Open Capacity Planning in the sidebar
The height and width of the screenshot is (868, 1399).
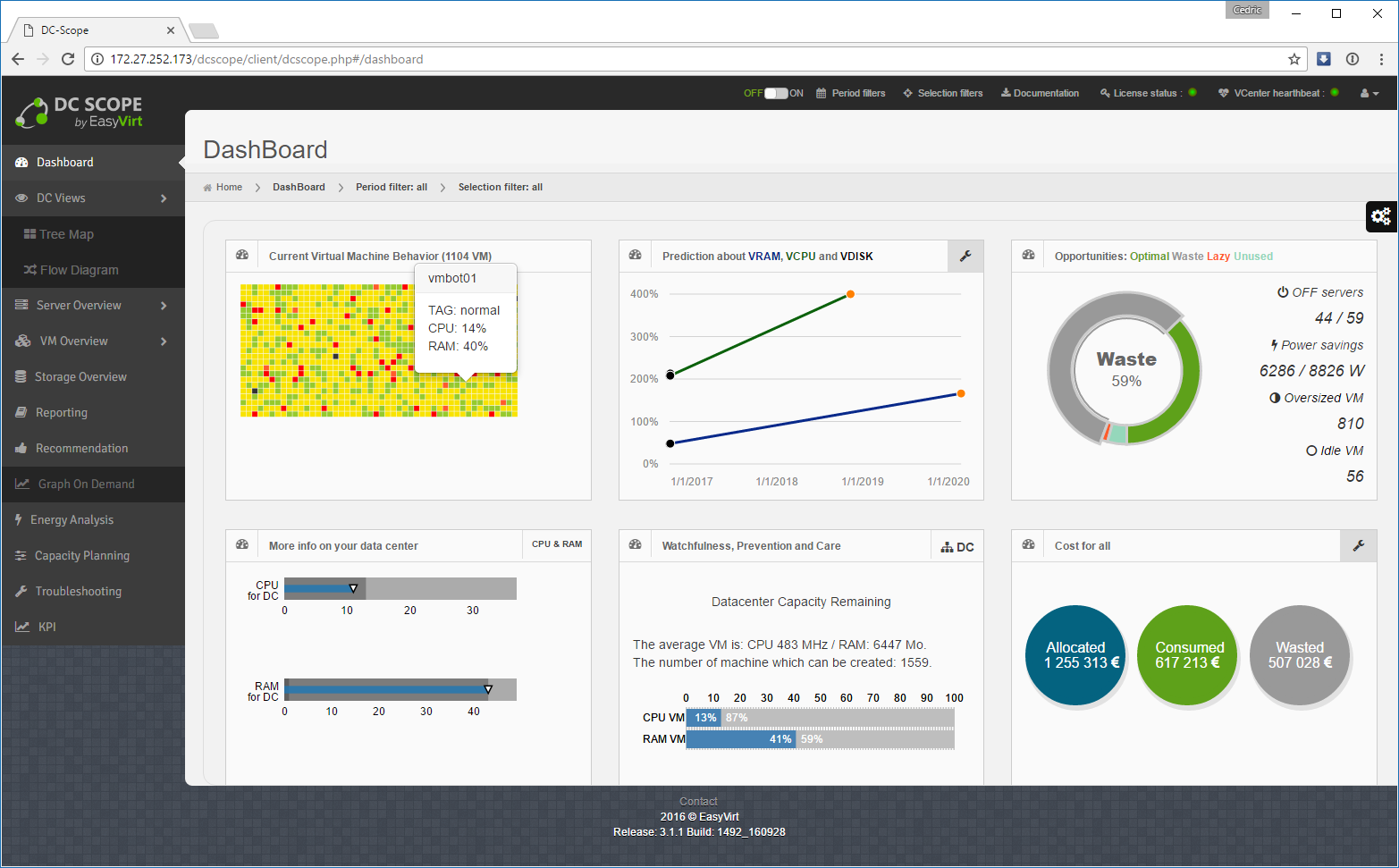(x=81, y=556)
